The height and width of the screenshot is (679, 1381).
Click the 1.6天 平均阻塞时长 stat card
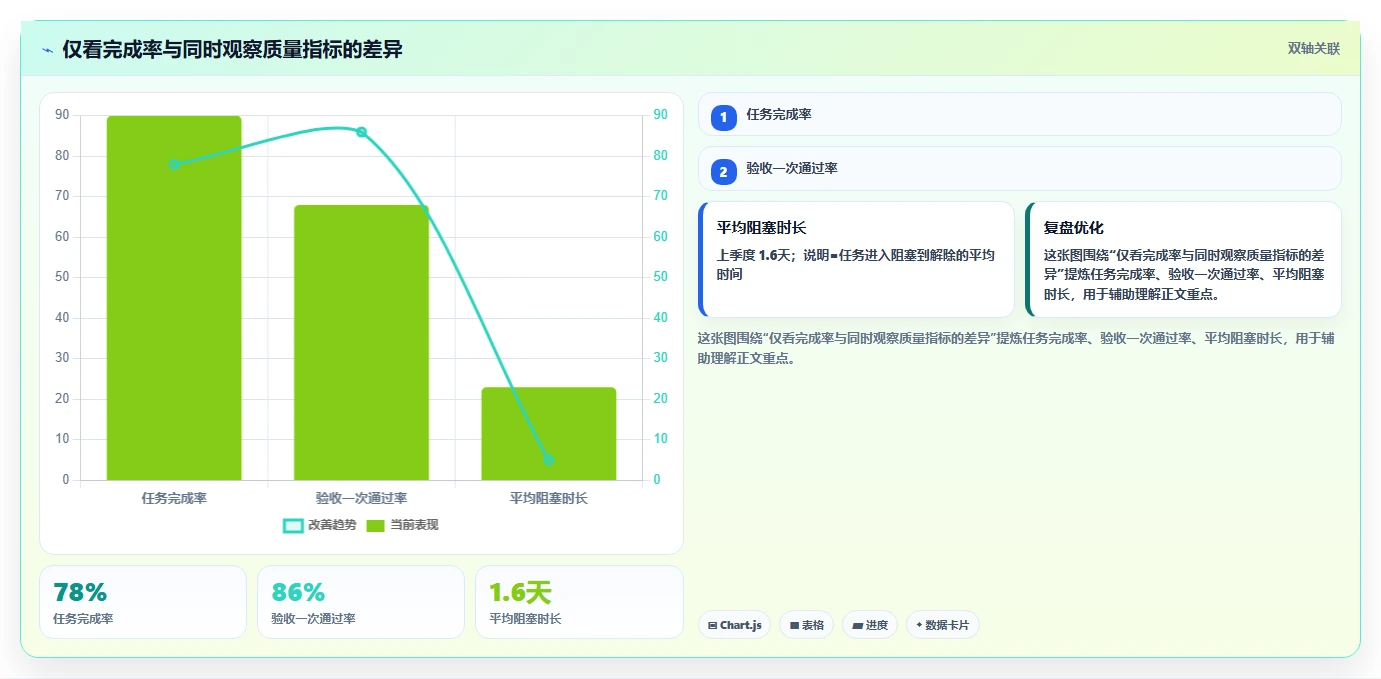coord(579,602)
